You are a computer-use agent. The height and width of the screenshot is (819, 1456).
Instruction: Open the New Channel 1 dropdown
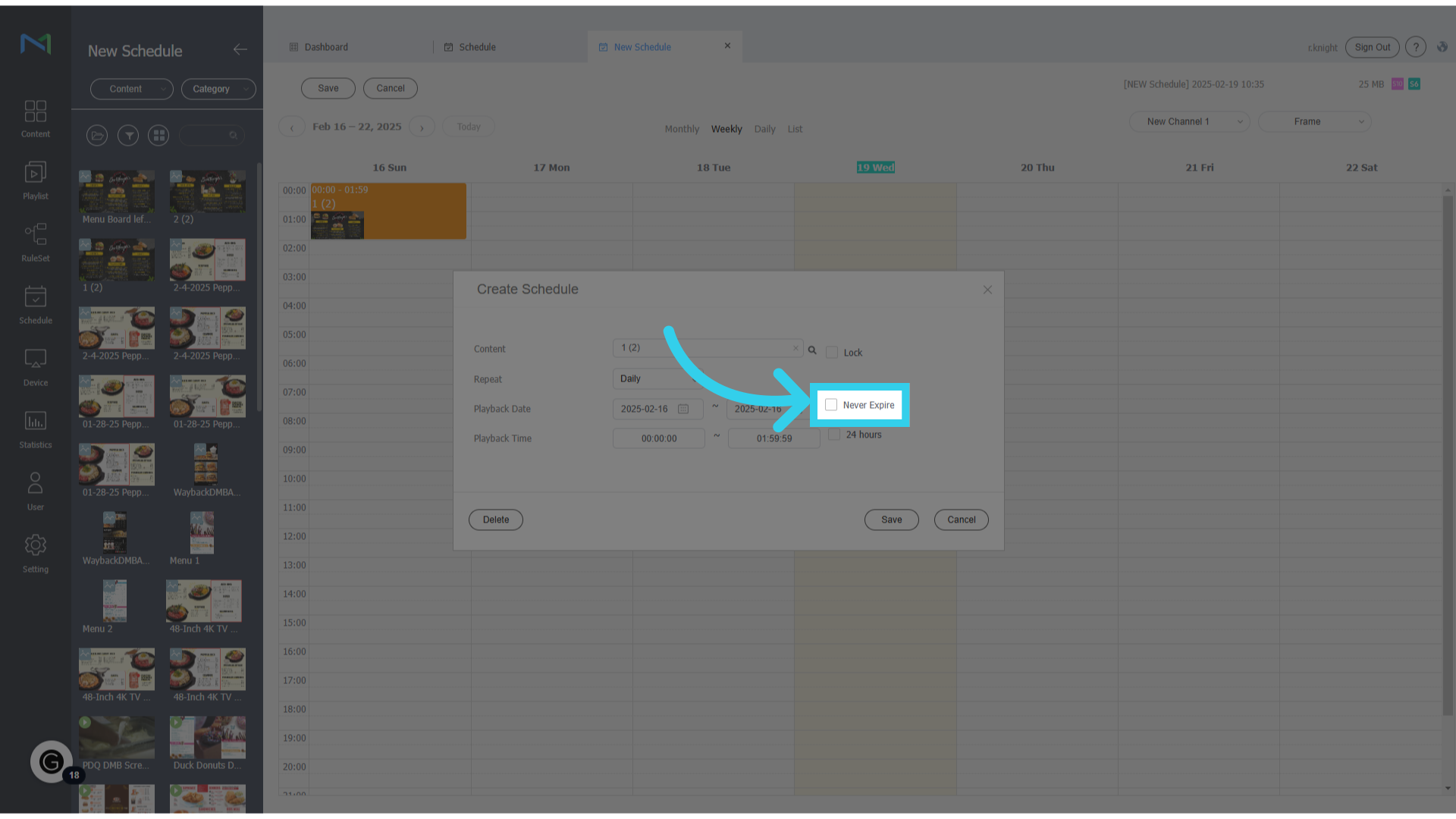(1189, 121)
